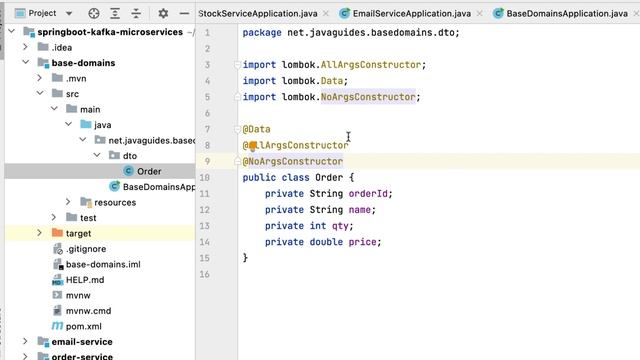Collapse the base-domains module
This screenshot has width=640, height=360.
click(x=26, y=62)
